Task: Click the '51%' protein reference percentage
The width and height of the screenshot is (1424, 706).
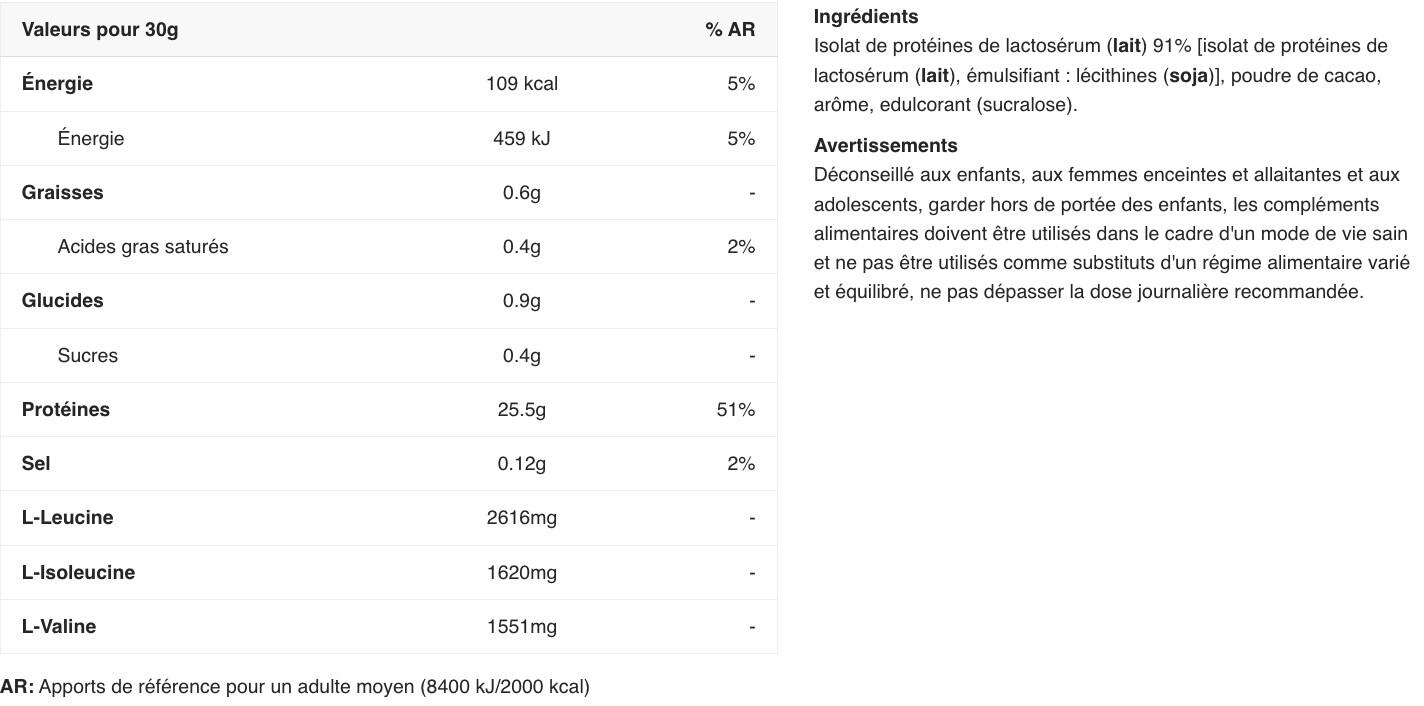Action: click(735, 409)
